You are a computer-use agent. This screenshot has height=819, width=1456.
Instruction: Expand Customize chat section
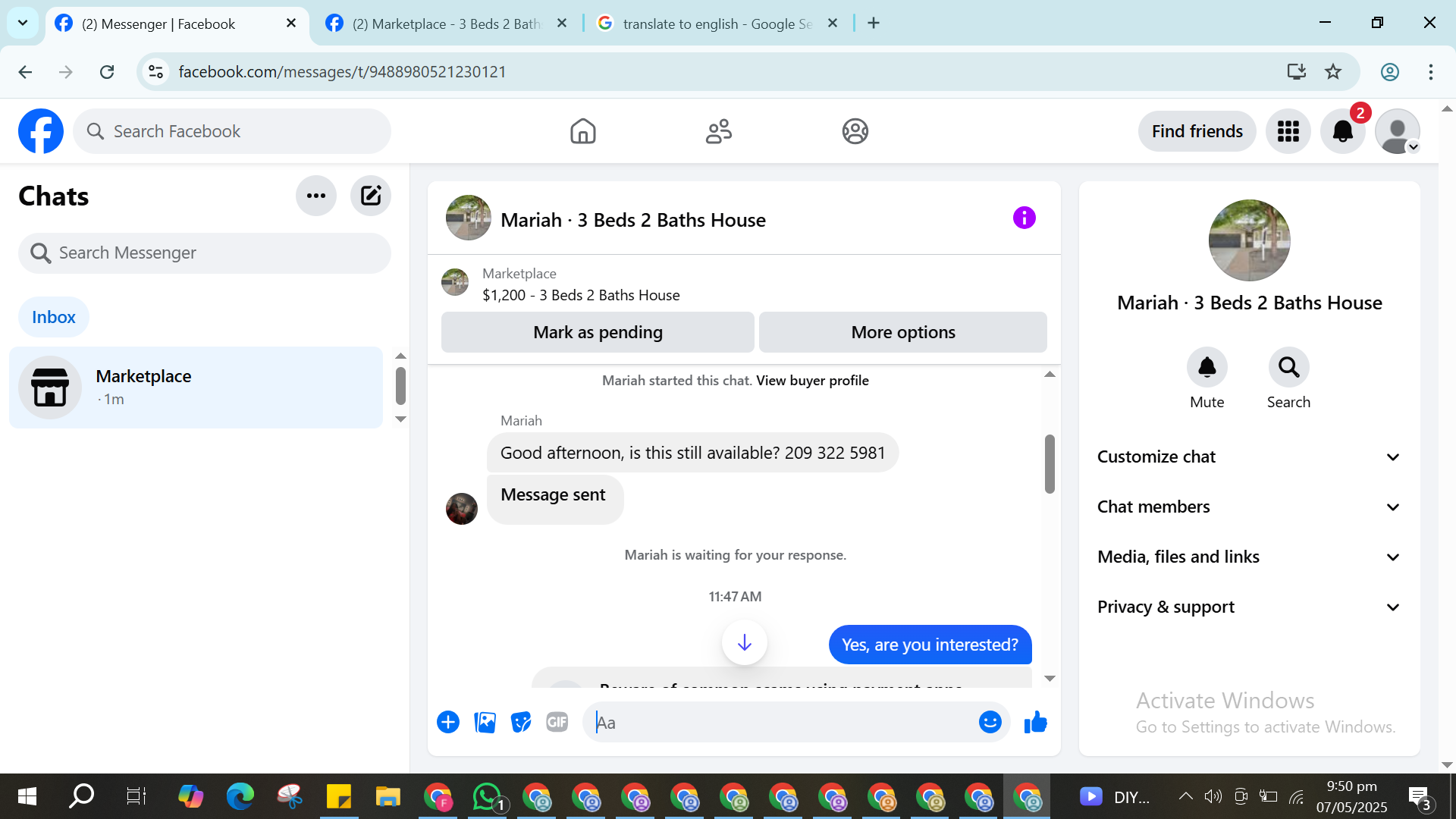[1249, 457]
